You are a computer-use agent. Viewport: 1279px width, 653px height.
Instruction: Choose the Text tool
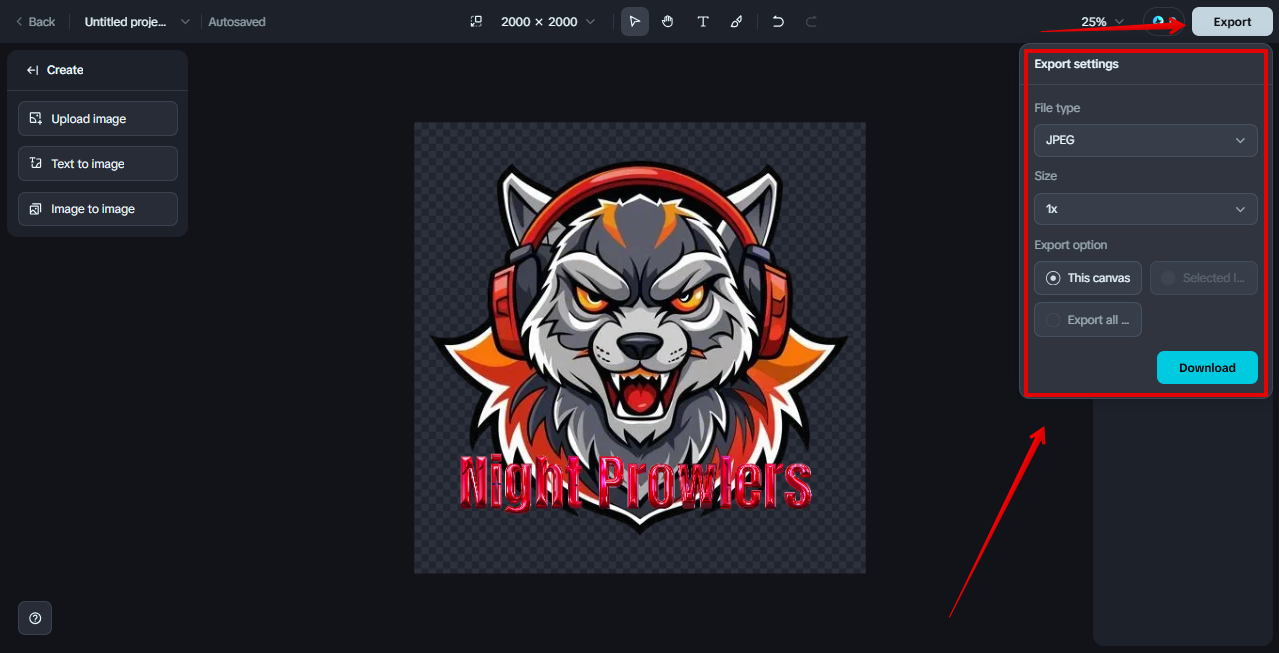pos(703,21)
